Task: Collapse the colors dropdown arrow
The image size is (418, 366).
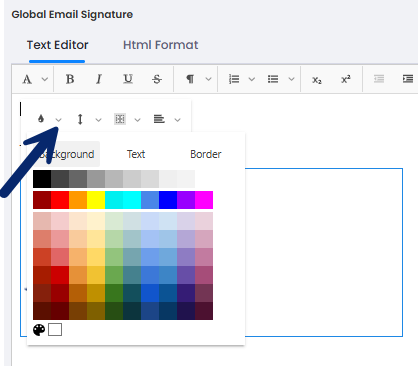Action: pos(58,120)
